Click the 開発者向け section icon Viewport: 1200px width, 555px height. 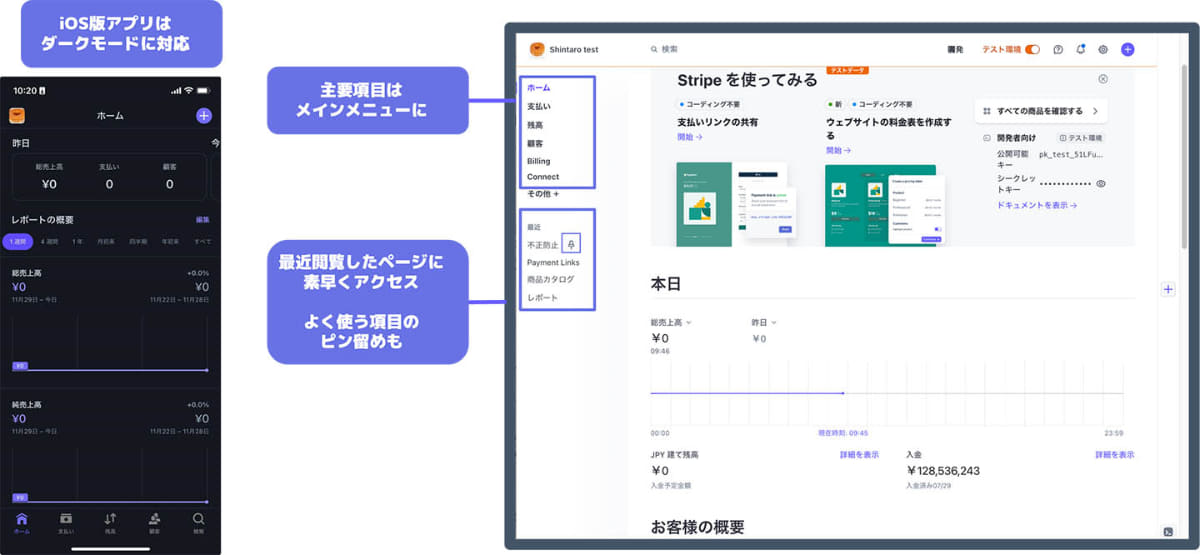coord(987,137)
